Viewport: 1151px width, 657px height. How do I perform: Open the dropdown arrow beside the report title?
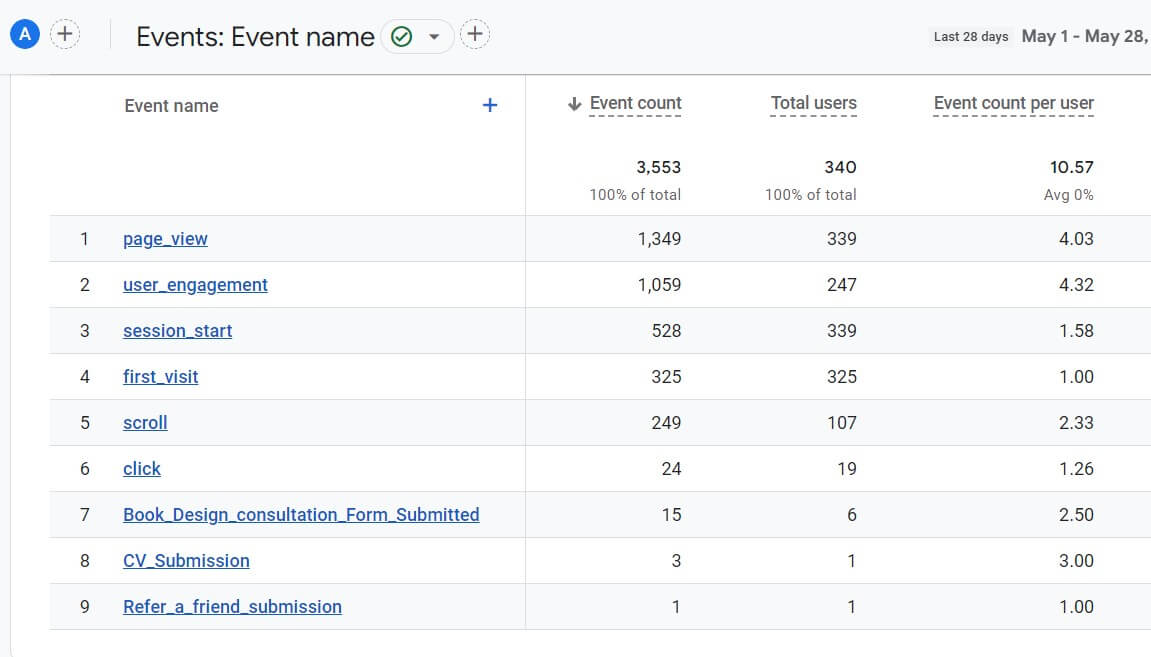434,37
